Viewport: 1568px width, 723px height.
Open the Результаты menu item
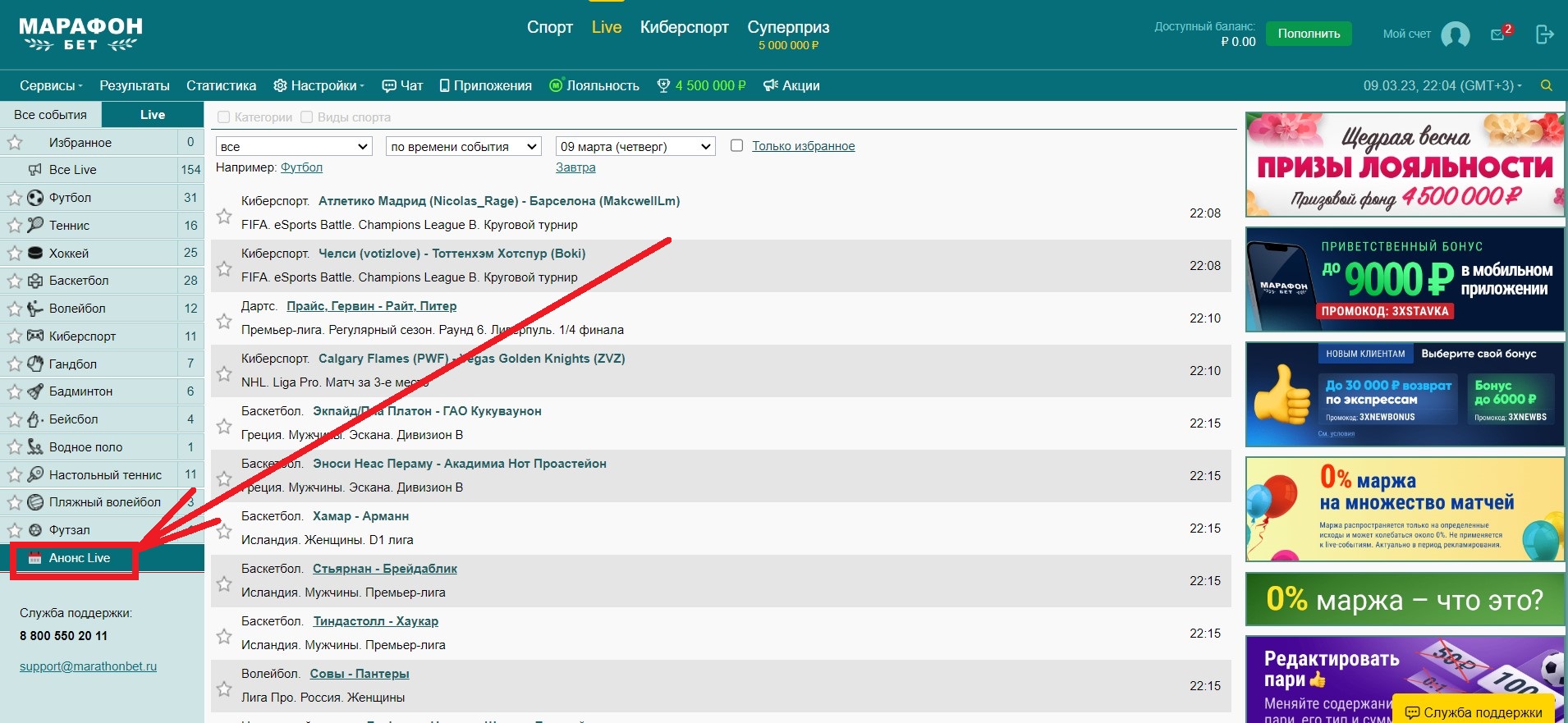pyautogui.click(x=135, y=85)
